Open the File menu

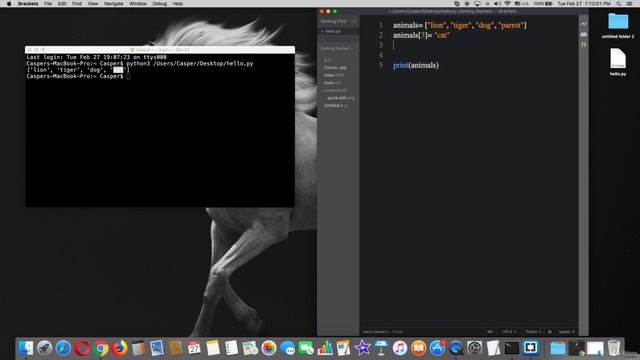[x=48, y=4]
